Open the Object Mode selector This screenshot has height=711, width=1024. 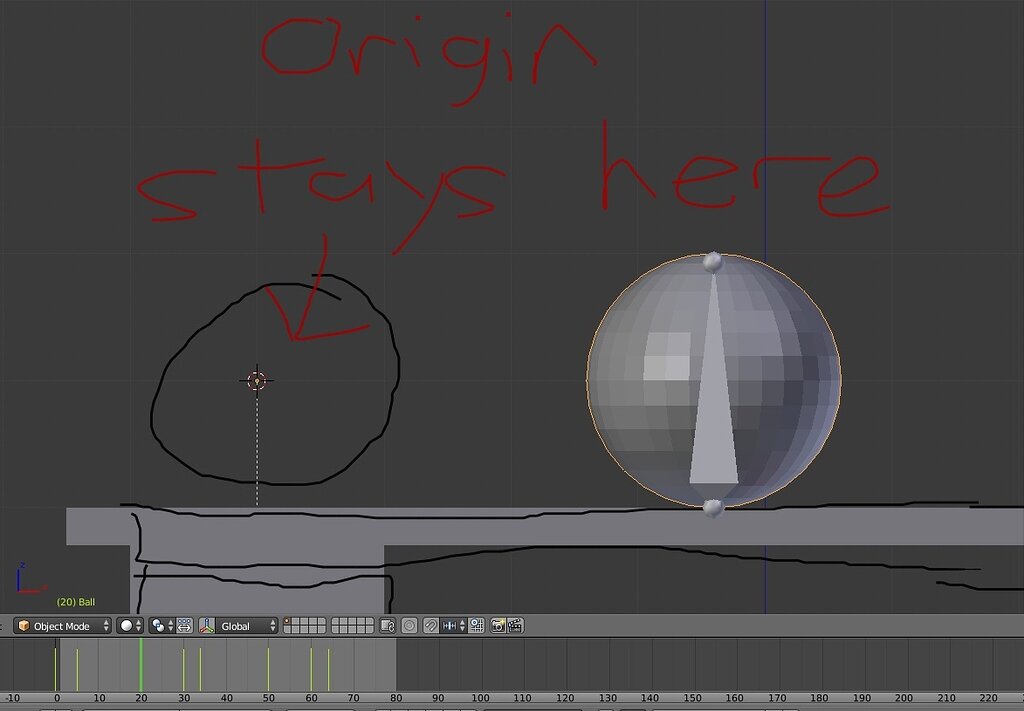tap(63, 626)
